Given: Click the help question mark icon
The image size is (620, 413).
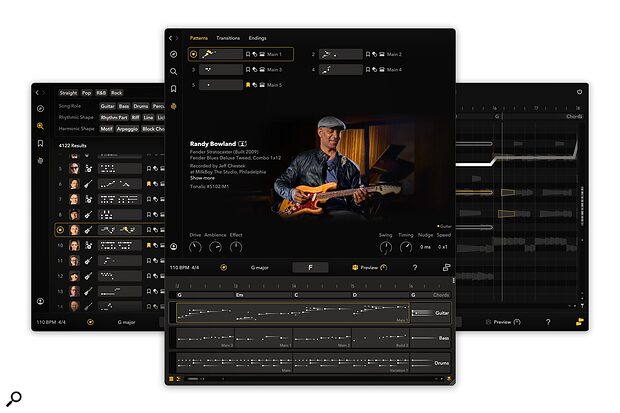Looking at the screenshot, I should 415,267.
